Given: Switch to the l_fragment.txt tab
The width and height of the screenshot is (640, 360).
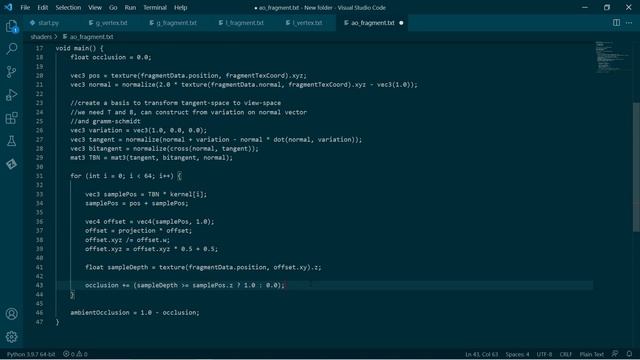Looking at the screenshot, I should pyautogui.click(x=244, y=23).
